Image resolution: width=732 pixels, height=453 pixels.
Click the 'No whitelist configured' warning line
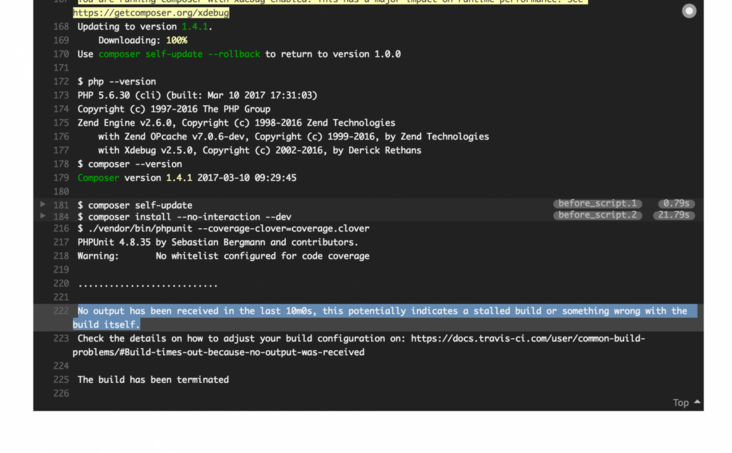223,256
